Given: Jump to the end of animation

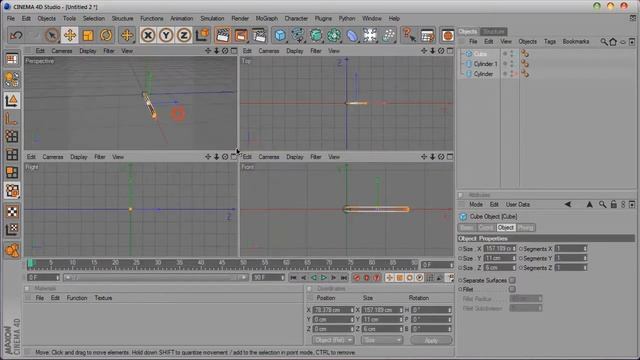Looking at the screenshot, I should pos(344,278).
